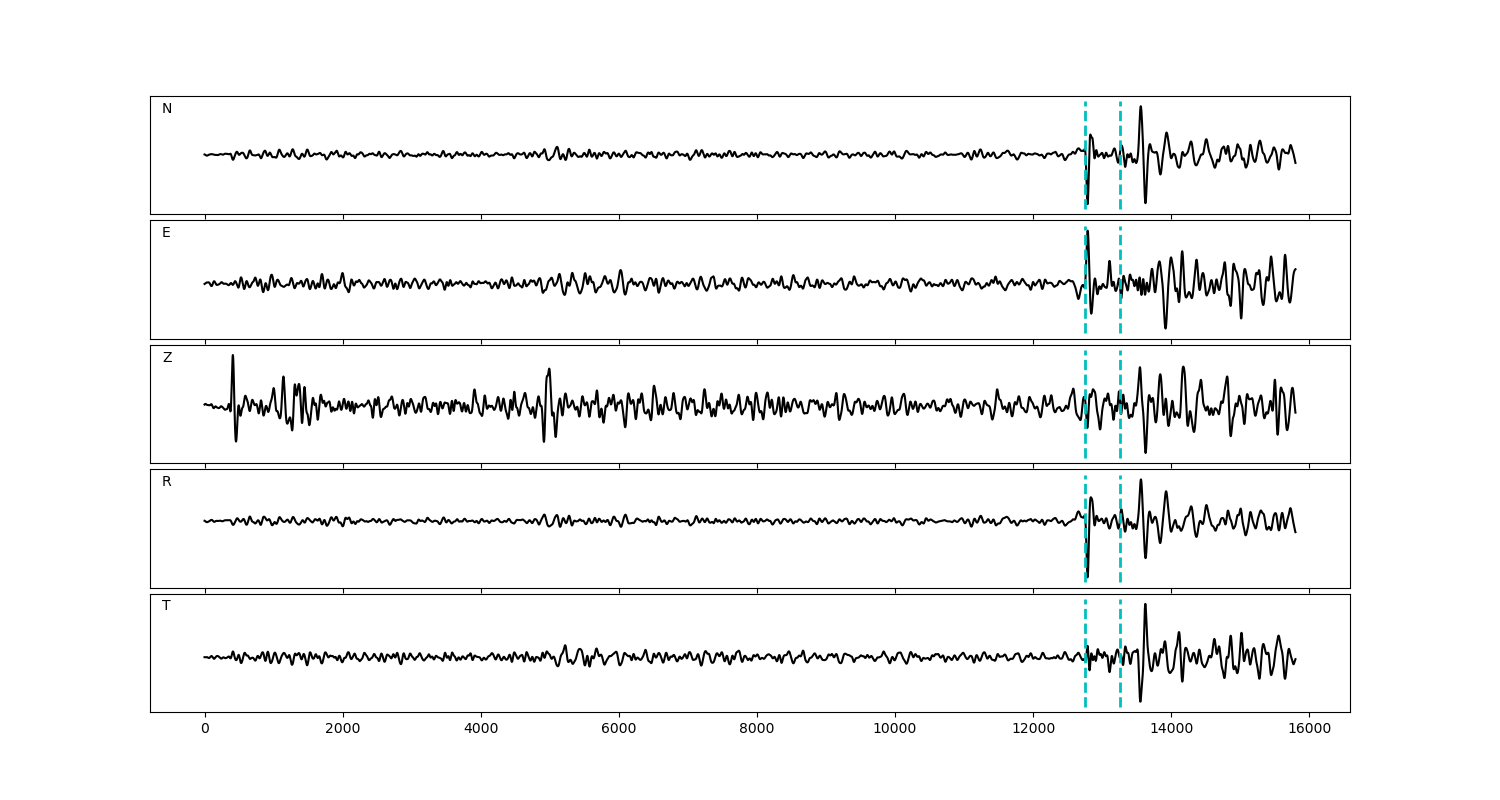This screenshot has height=800, width=1500.
Task: Click the tall initial spike in Z trace
Action: tap(233, 358)
